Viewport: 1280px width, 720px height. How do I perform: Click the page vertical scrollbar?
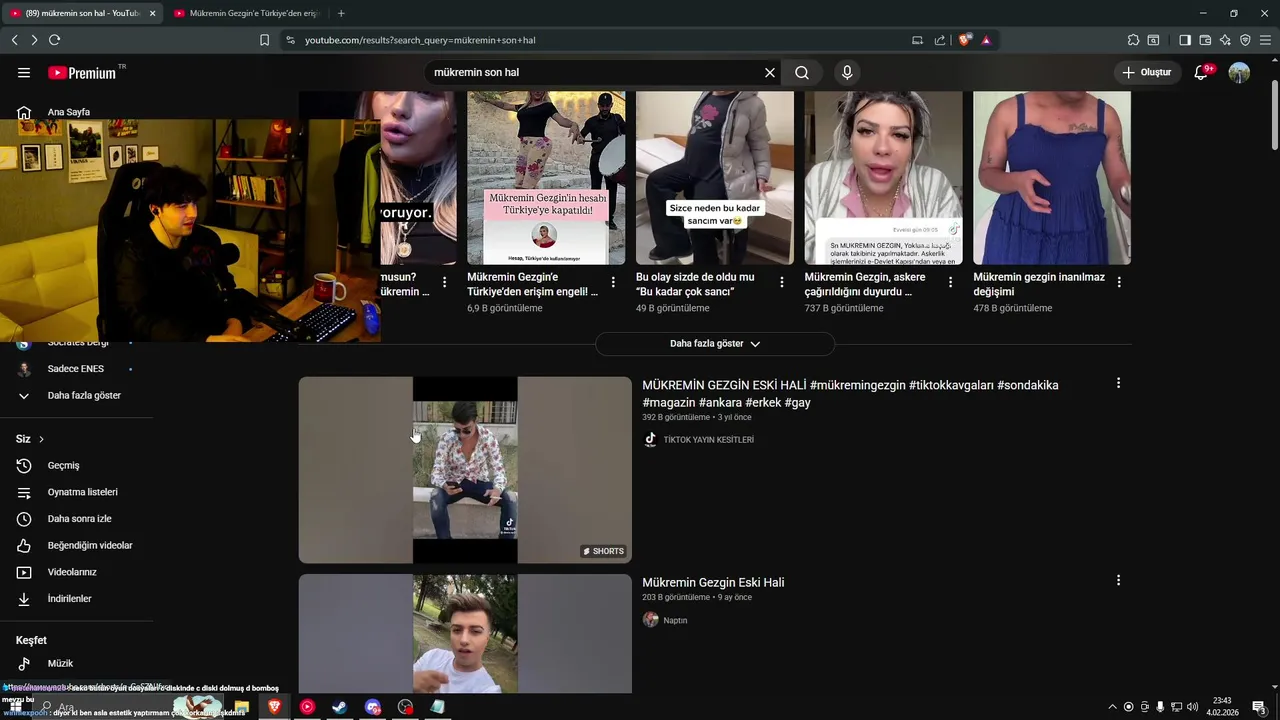click(x=1274, y=115)
